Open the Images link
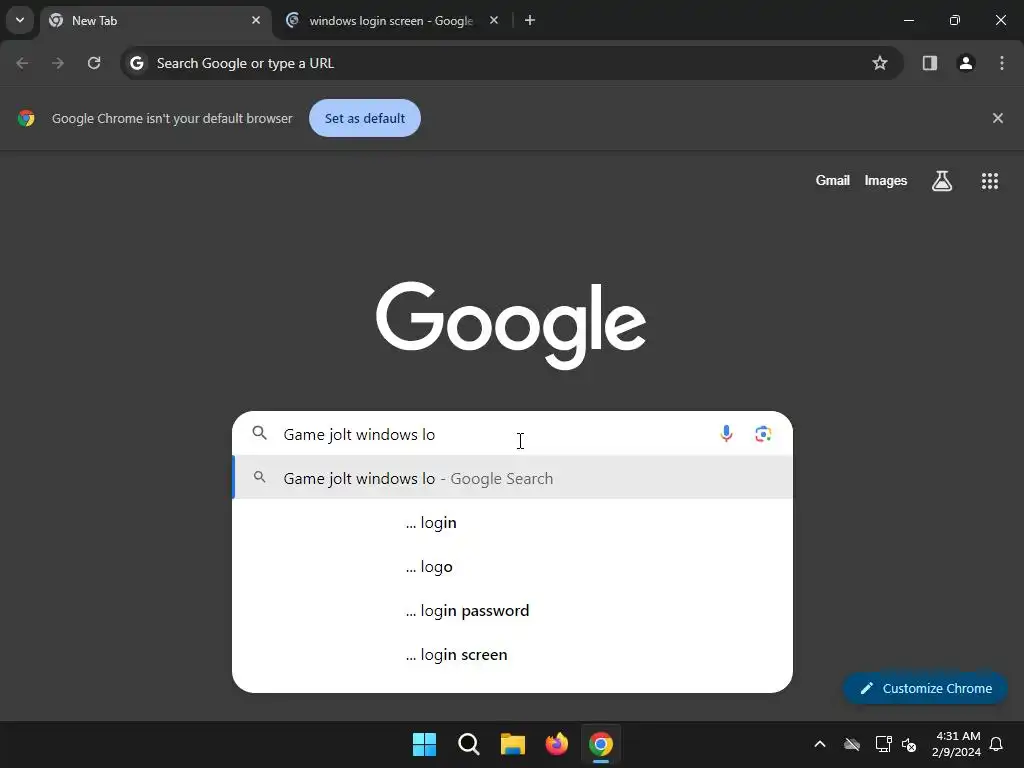Screen dimensions: 1024x768 click(886, 181)
